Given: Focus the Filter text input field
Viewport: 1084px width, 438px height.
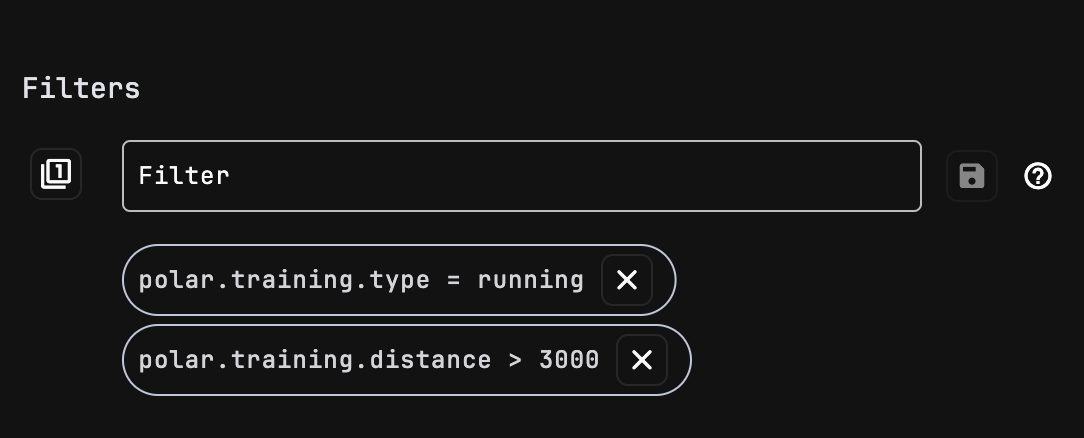Looking at the screenshot, I should coord(522,176).
